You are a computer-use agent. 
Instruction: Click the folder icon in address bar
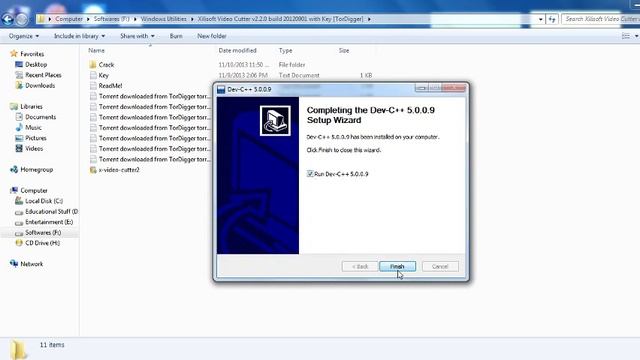(41, 19)
